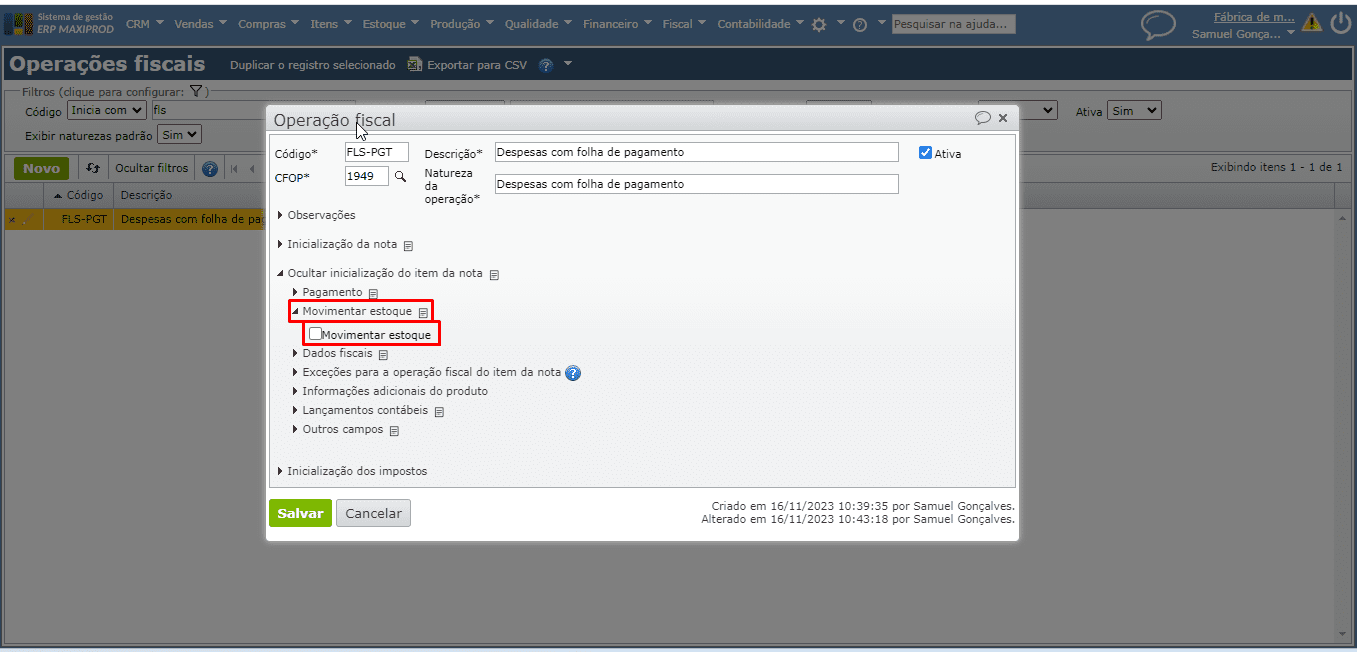Click the Natureza da operação input field

pos(697,184)
